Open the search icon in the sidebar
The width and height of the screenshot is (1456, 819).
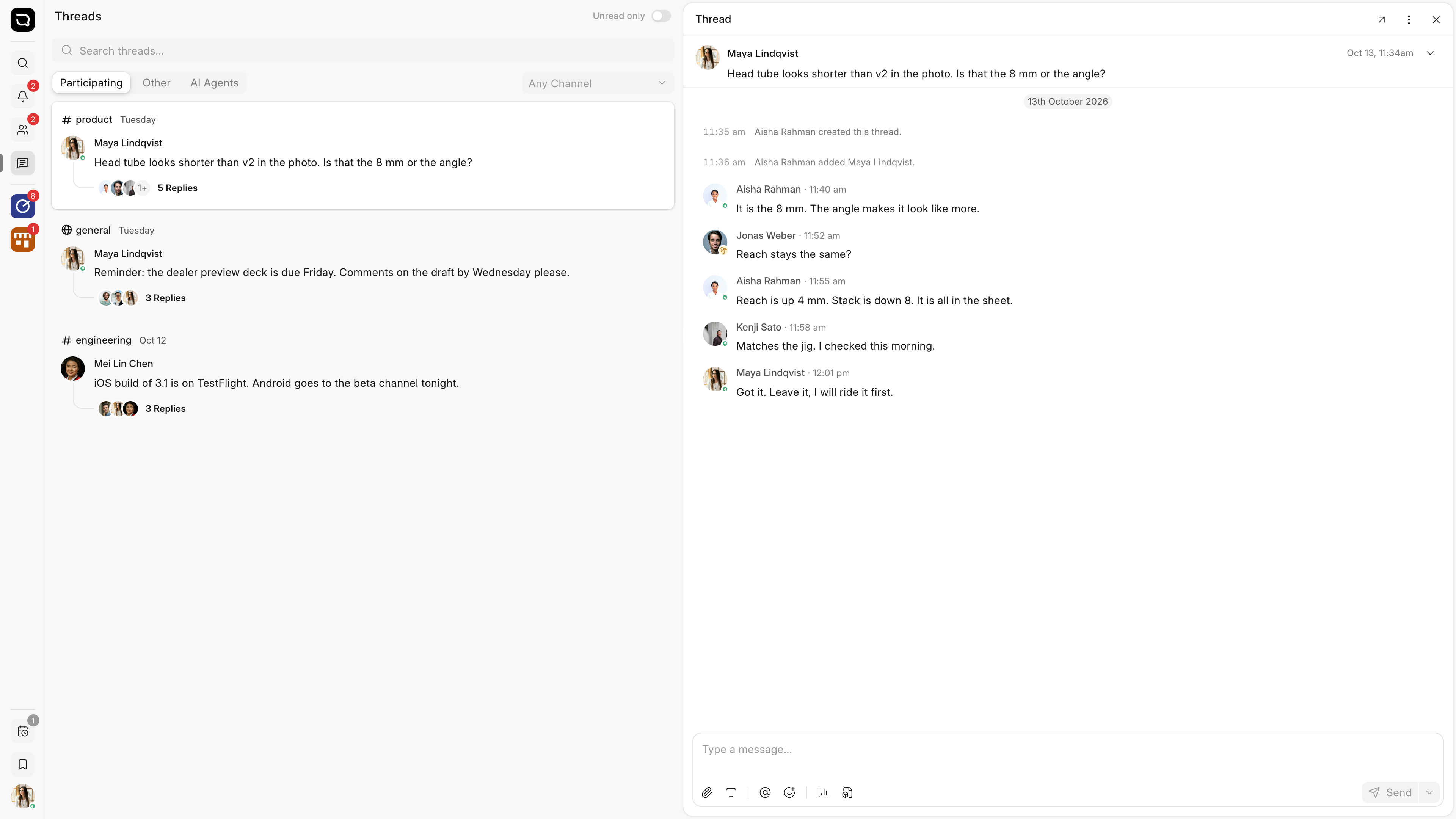click(23, 63)
